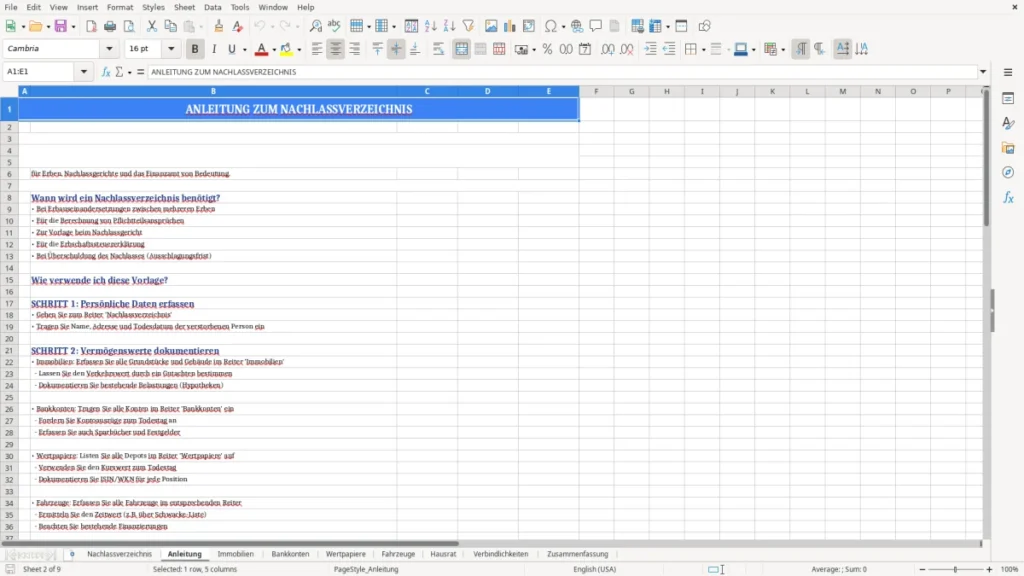Switch to the Zusammenfassung sheet tab
1024x576 pixels.
tap(577, 554)
